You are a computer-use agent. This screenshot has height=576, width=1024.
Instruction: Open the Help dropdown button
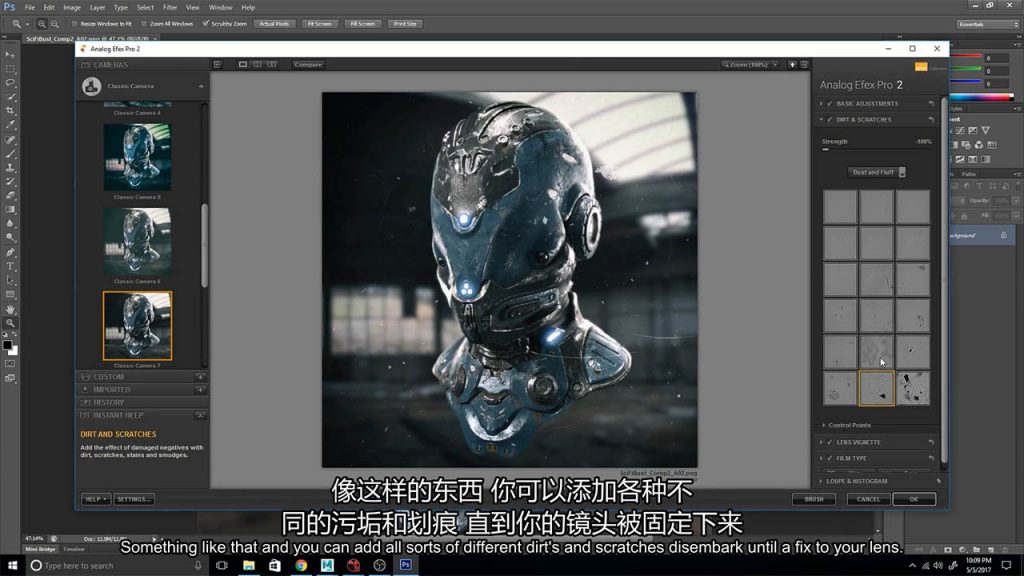[x=95, y=499]
